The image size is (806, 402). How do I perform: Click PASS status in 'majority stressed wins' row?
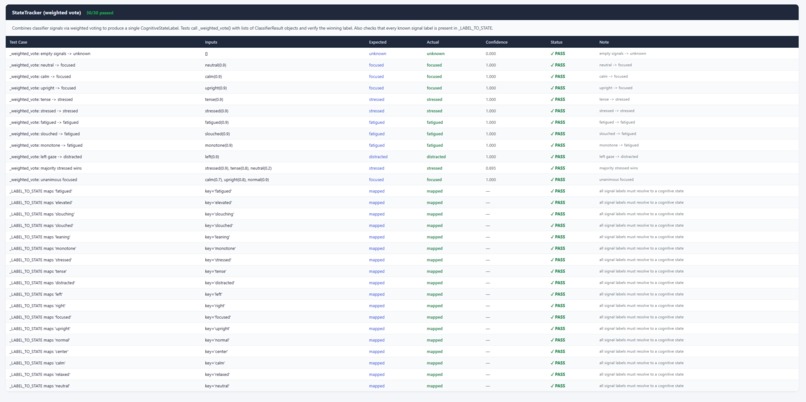558,168
